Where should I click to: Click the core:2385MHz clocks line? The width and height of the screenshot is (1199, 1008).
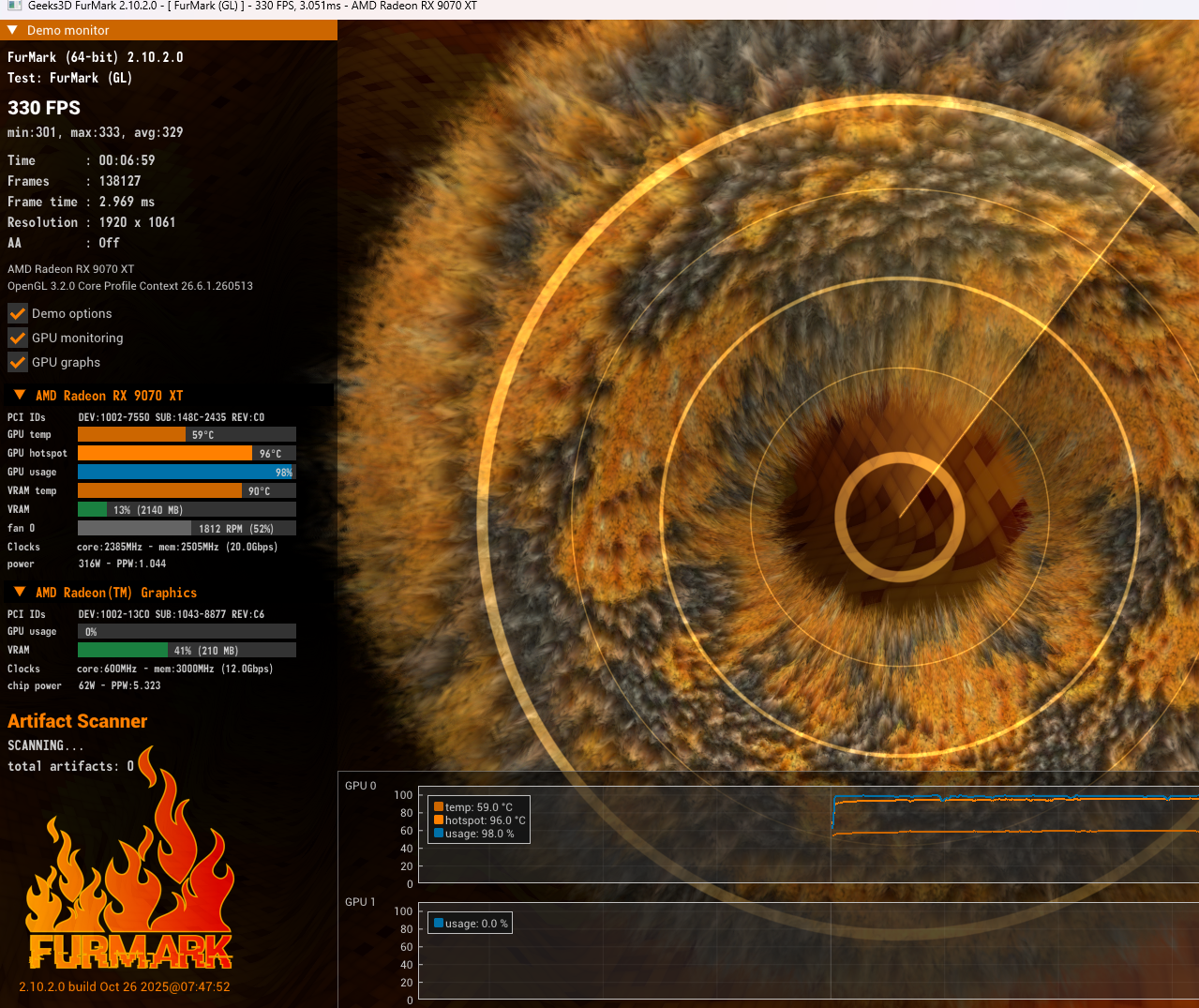point(178,547)
